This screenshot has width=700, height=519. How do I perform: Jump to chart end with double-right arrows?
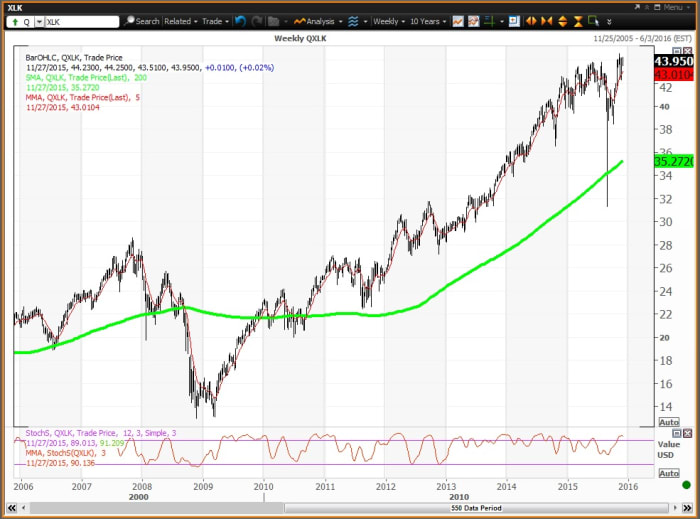pyautogui.click(x=688, y=508)
